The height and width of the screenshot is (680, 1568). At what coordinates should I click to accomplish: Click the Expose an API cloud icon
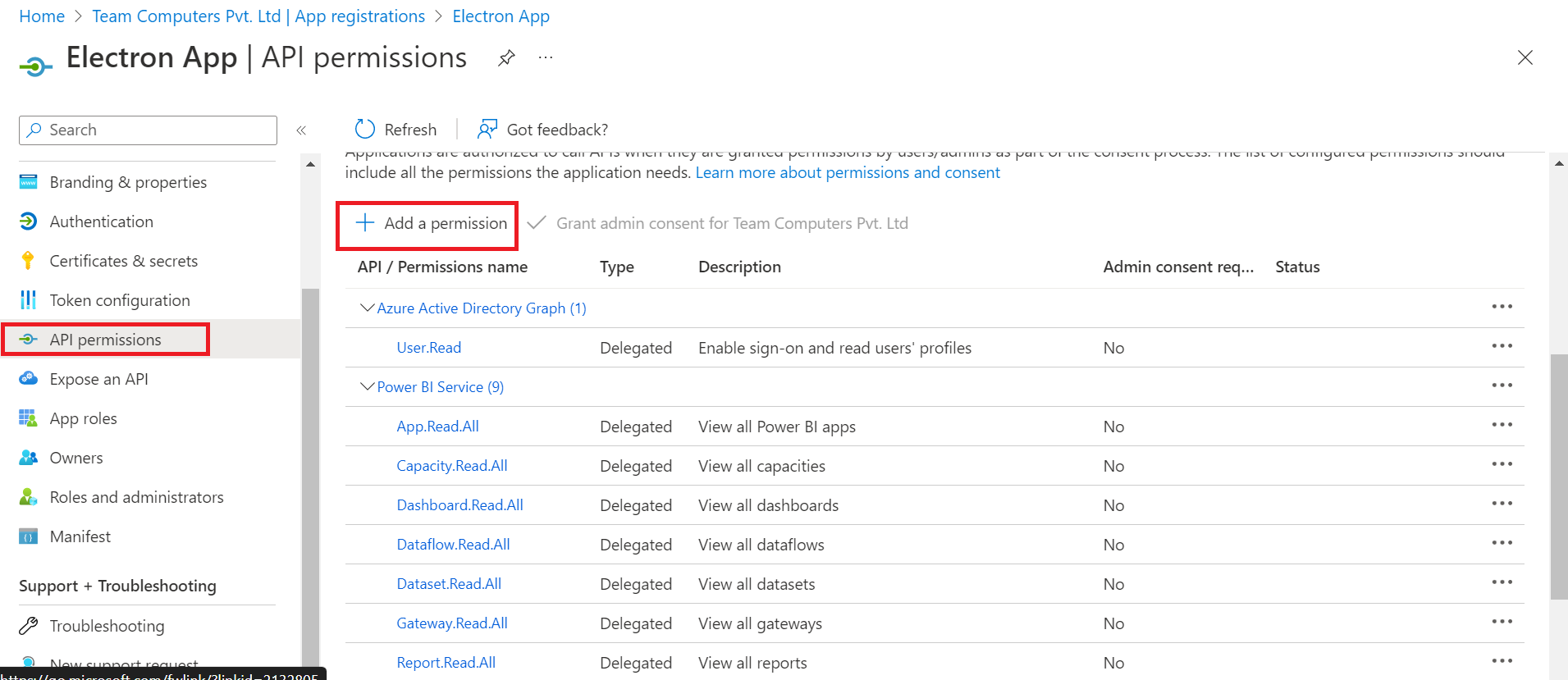coord(28,378)
